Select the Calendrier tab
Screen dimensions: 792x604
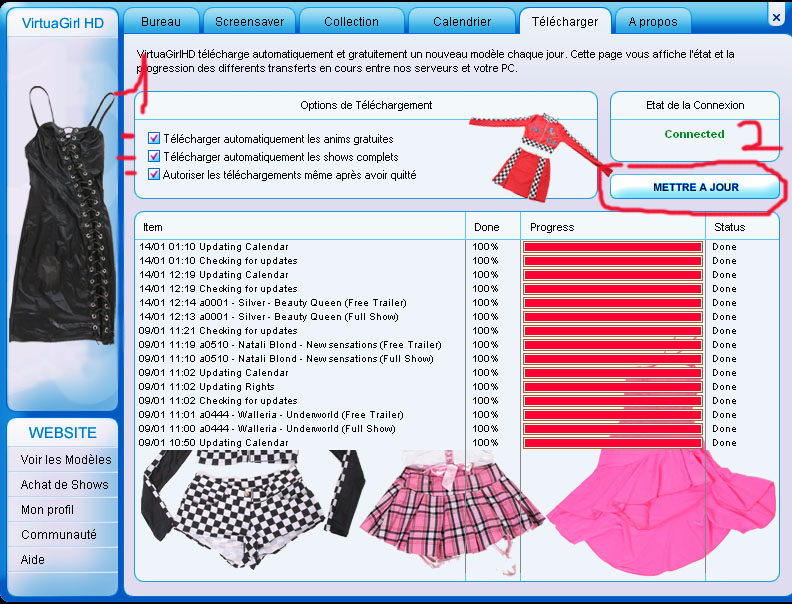point(462,21)
